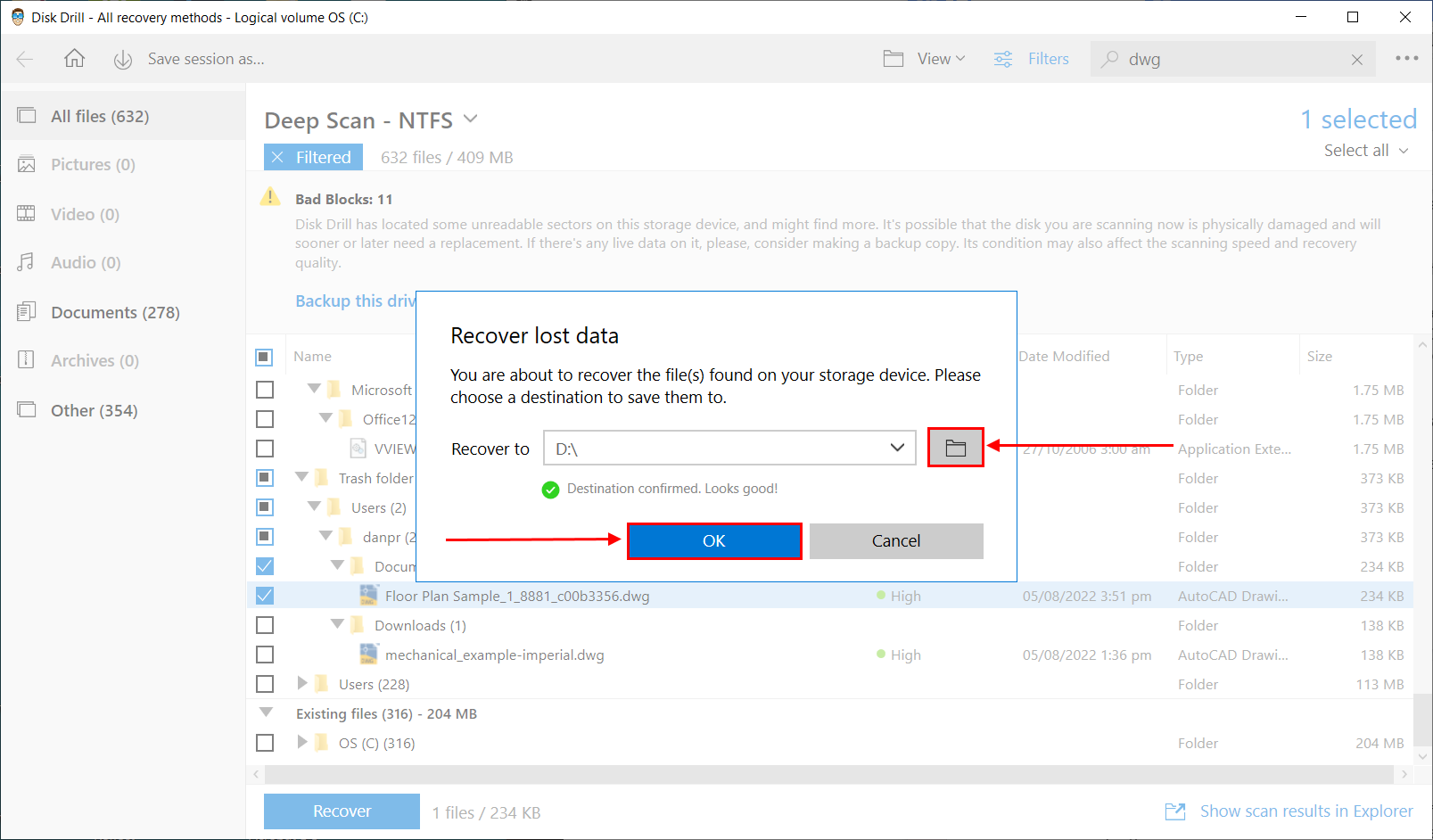Click the Downloads (1) folder icon
The height and width of the screenshot is (840, 1433).
coord(358,625)
